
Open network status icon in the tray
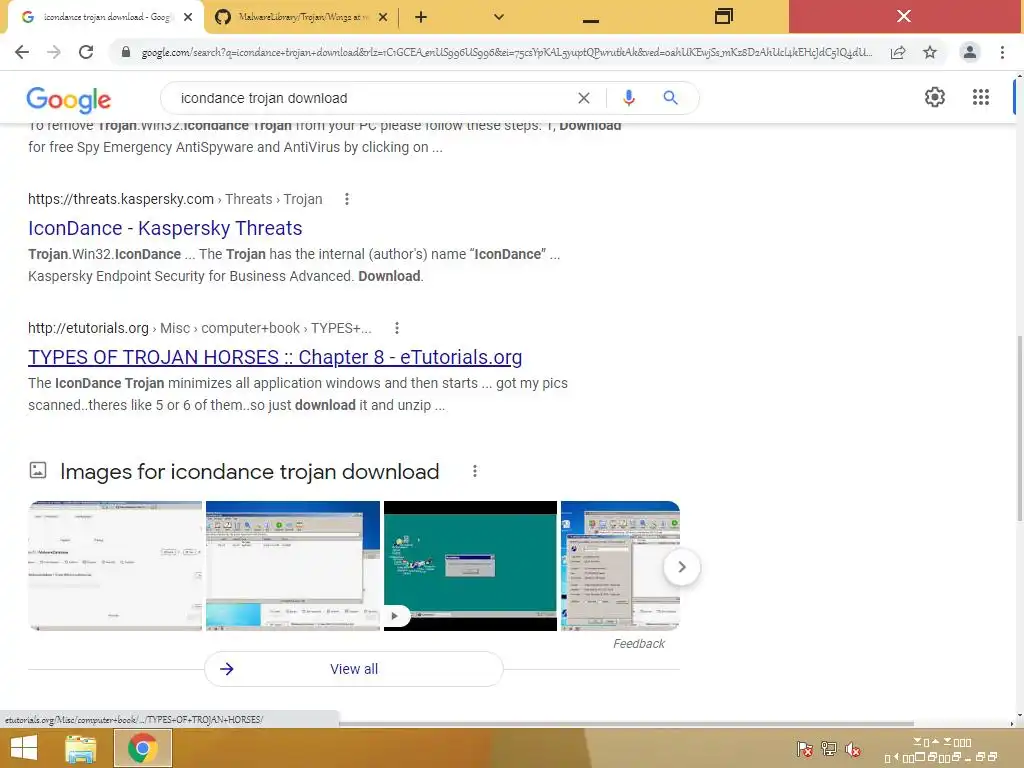(x=829, y=749)
